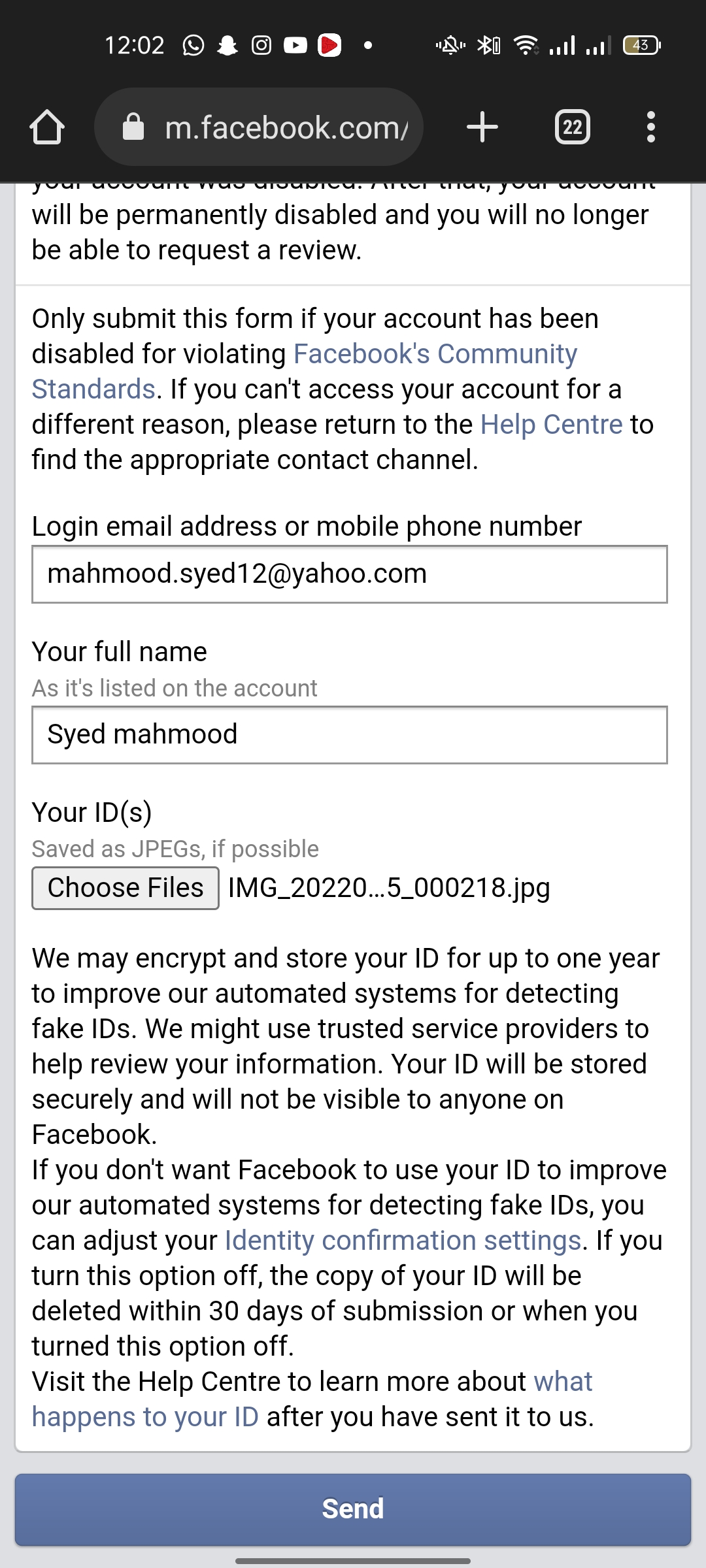The width and height of the screenshot is (706, 1568).
Task: Switch tabs using the tab counter showing 22
Action: point(572,126)
